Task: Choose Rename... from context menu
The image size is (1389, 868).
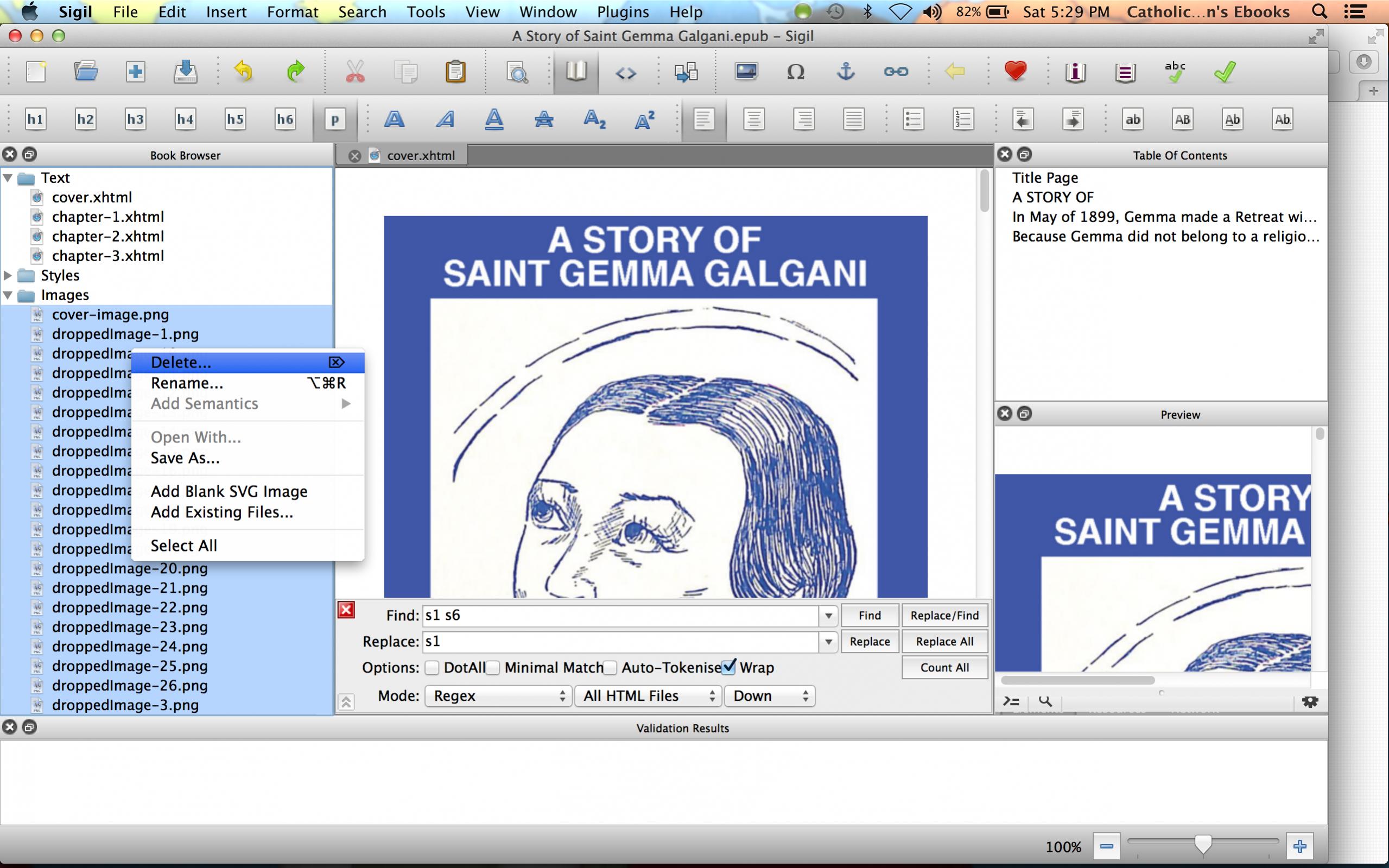Action: [248, 383]
